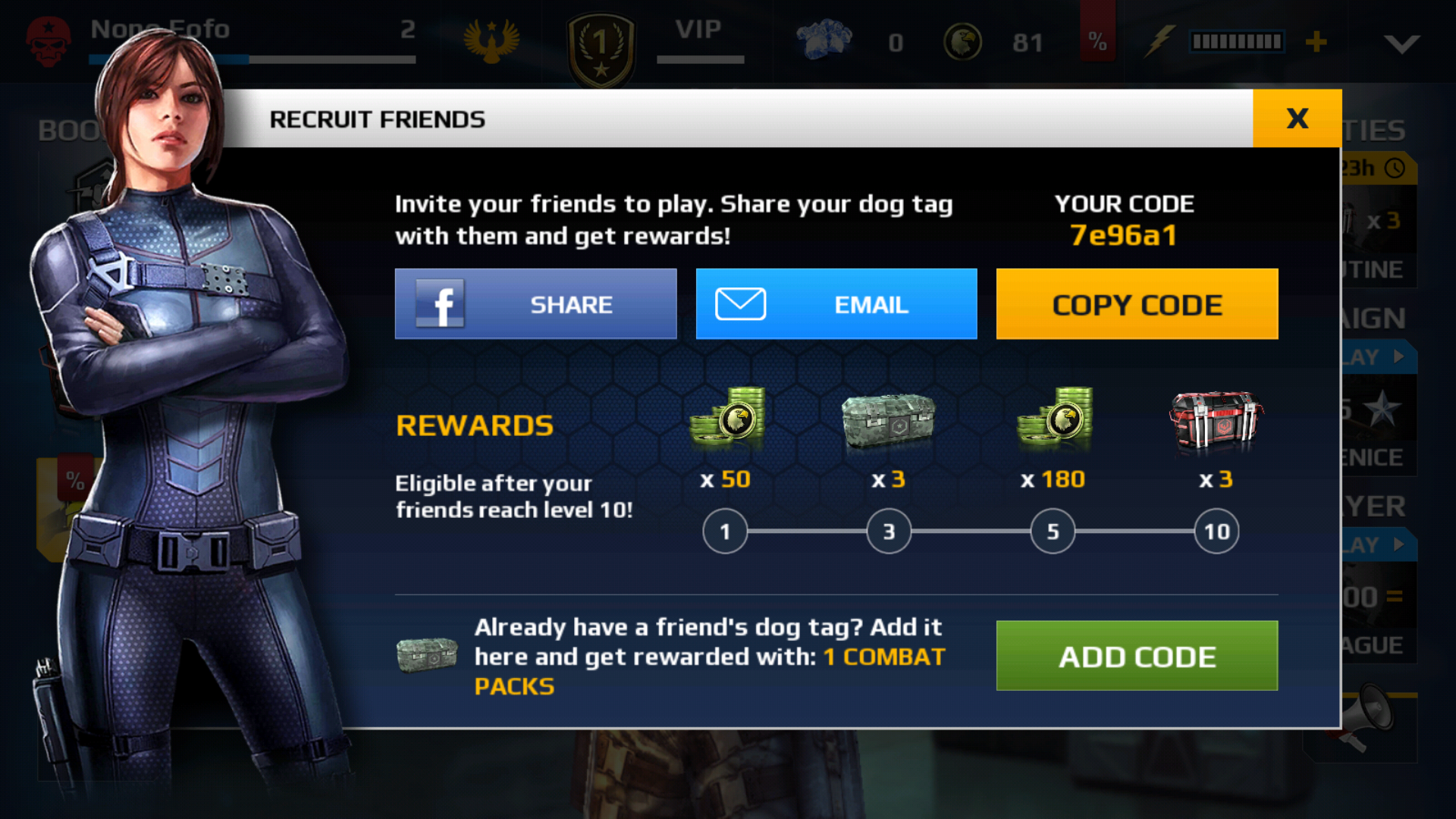Open the VIP status panel
The height and width of the screenshot is (819, 1456).
[699, 39]
